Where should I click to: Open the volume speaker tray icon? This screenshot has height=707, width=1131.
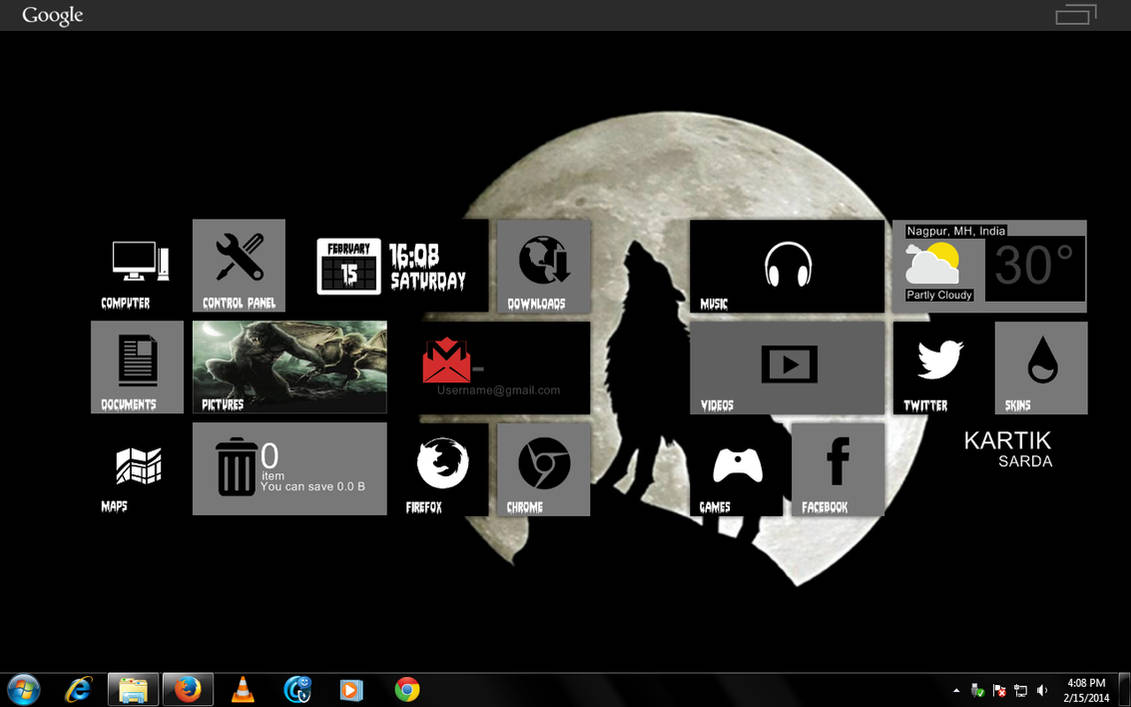1042,690
